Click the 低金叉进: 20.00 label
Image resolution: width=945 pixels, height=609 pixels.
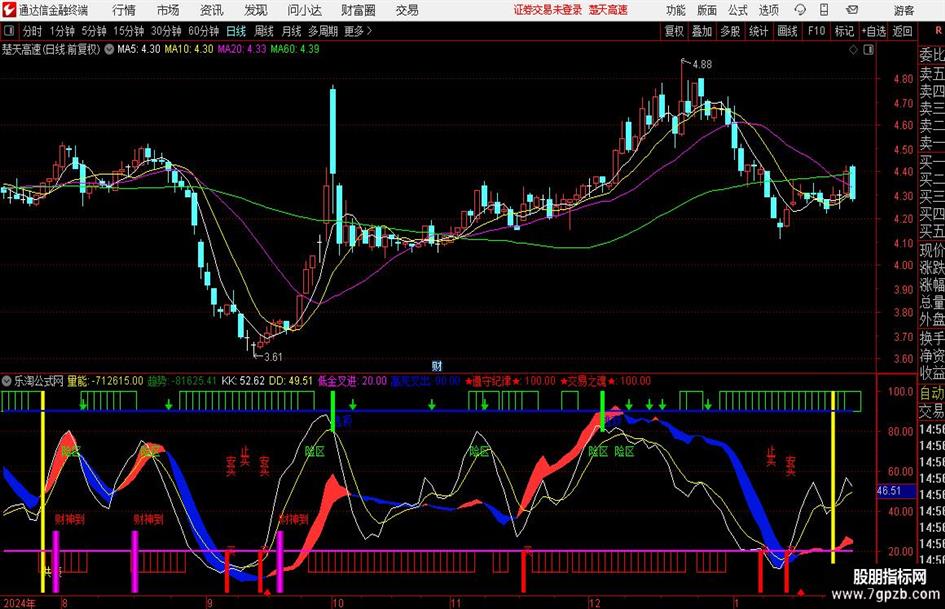352,381
